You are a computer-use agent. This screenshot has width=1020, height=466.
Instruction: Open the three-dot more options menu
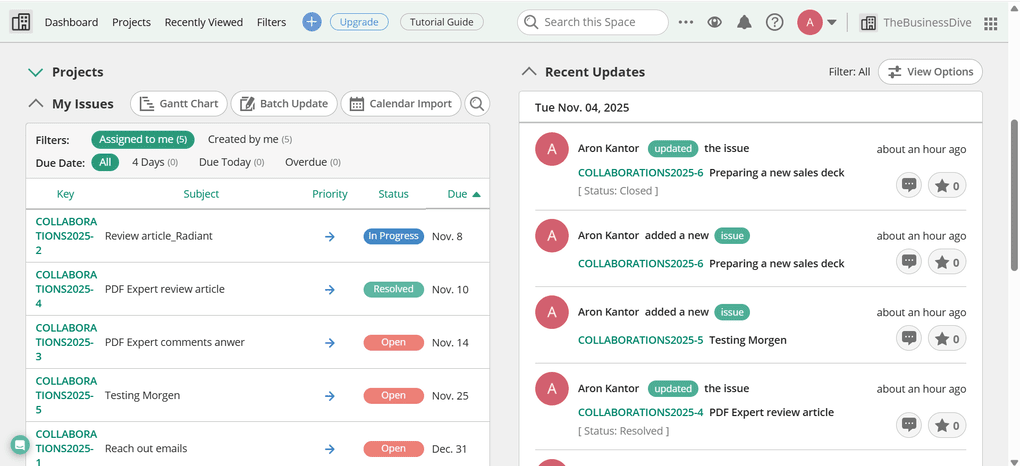pyautogui.click(x=686, y=22)
